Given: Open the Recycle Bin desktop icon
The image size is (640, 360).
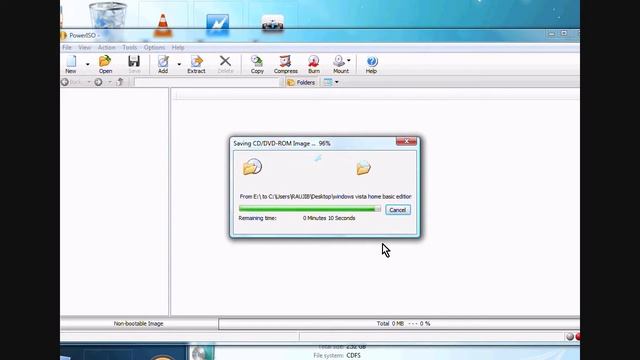Looking at the screenshot, I should pyautogui.click(x=108, y=17).
